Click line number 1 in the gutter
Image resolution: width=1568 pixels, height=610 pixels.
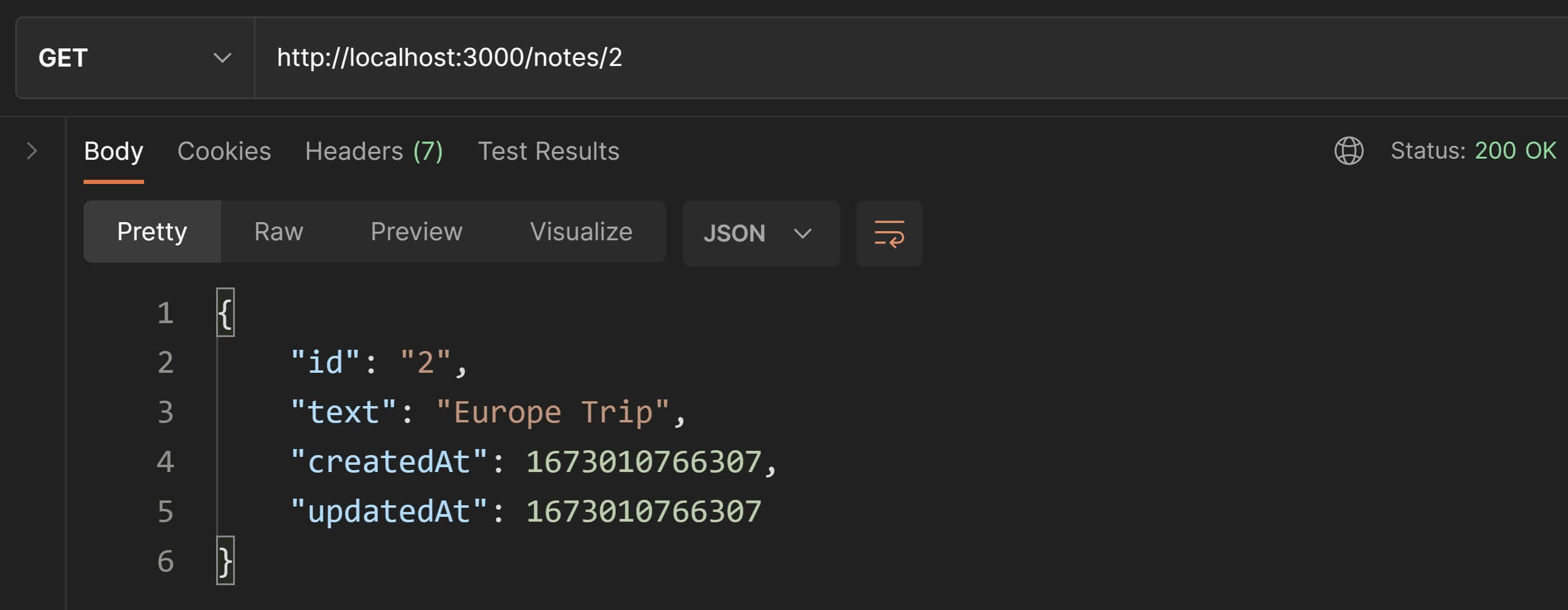[165, 313]
